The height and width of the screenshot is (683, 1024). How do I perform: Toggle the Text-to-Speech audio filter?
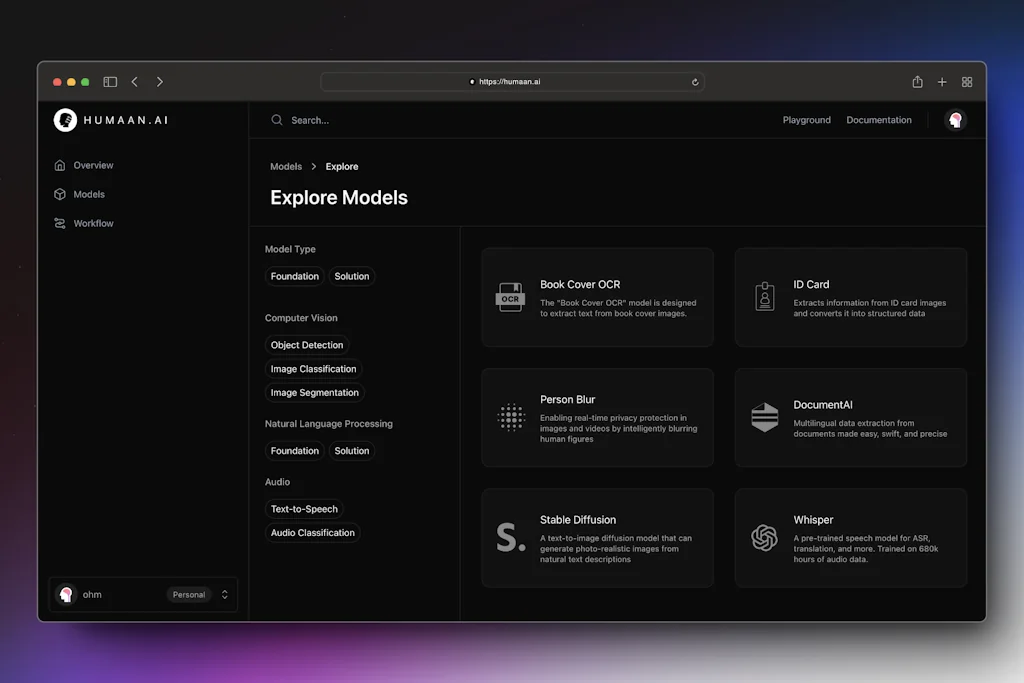(304, 509)
